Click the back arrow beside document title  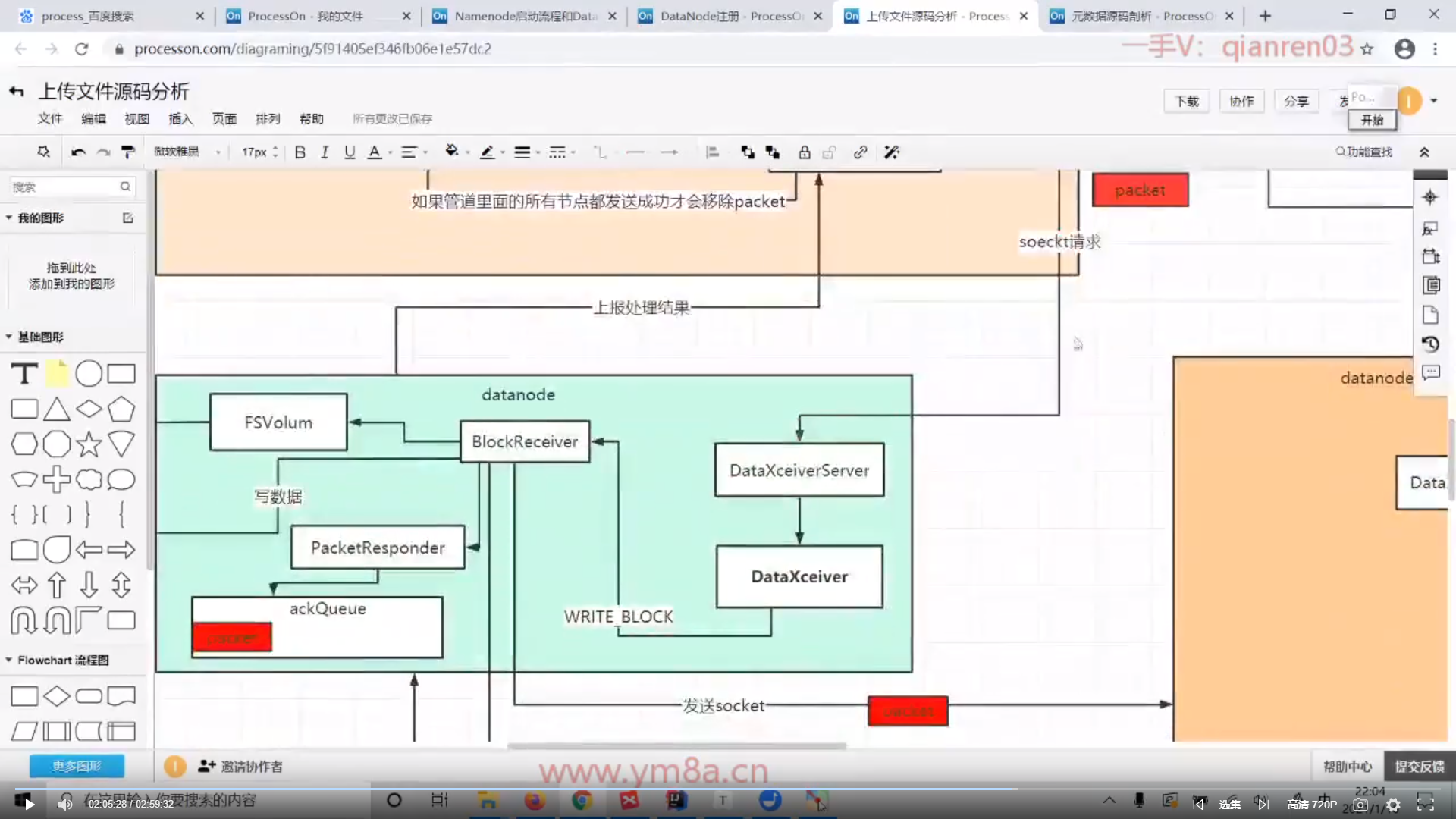pyautogui.click(x=16, y=92)
